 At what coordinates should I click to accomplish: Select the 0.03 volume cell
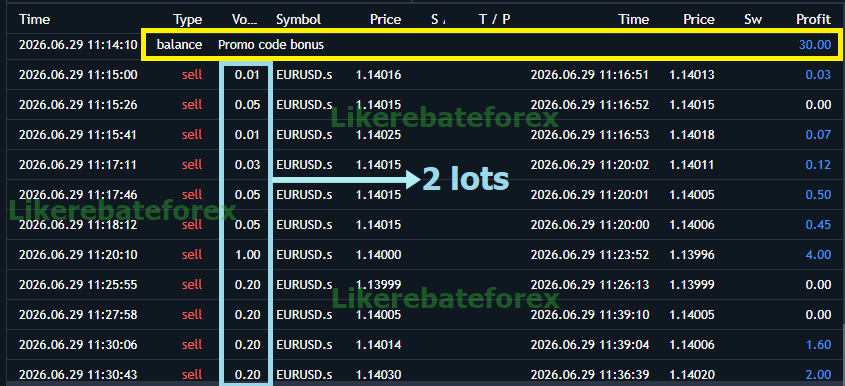pos(247,164)
